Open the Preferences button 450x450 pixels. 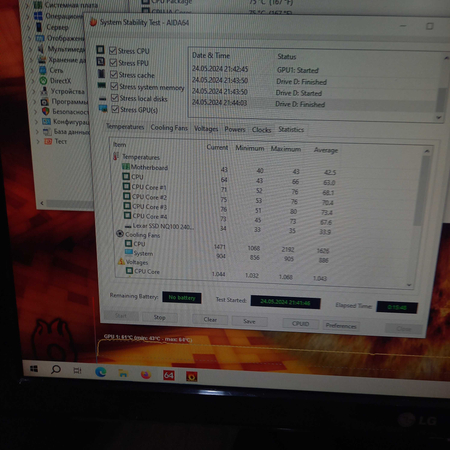pos(341,326)
